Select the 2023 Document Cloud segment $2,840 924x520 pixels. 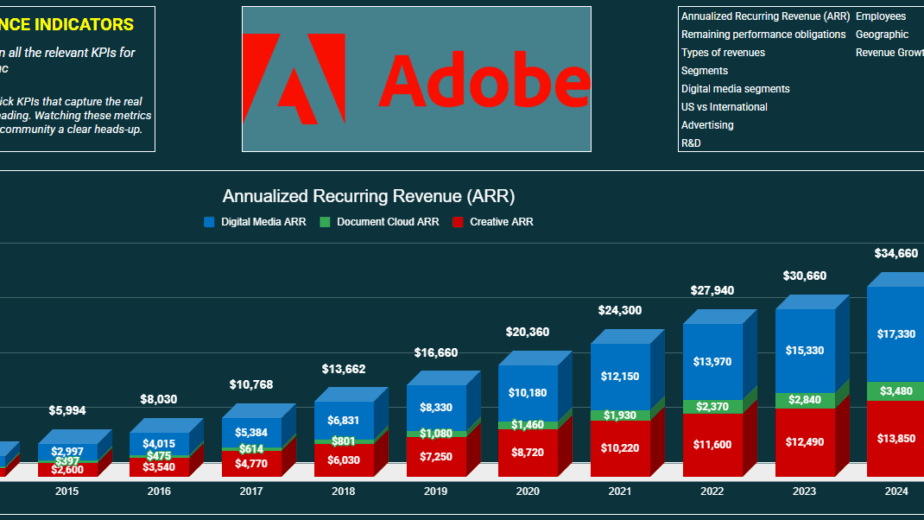point(805,400)
